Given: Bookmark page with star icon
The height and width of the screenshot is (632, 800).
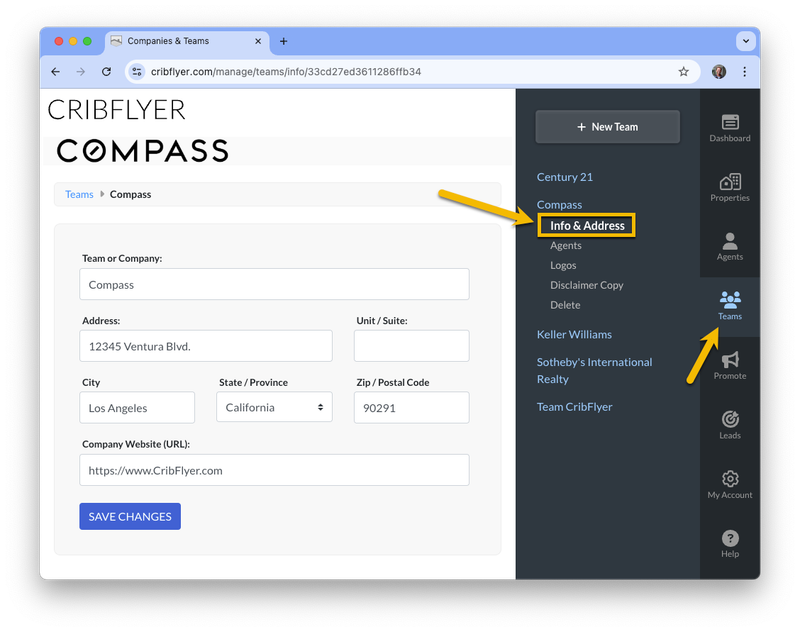Looking at the screenshot, I should 684,72.
